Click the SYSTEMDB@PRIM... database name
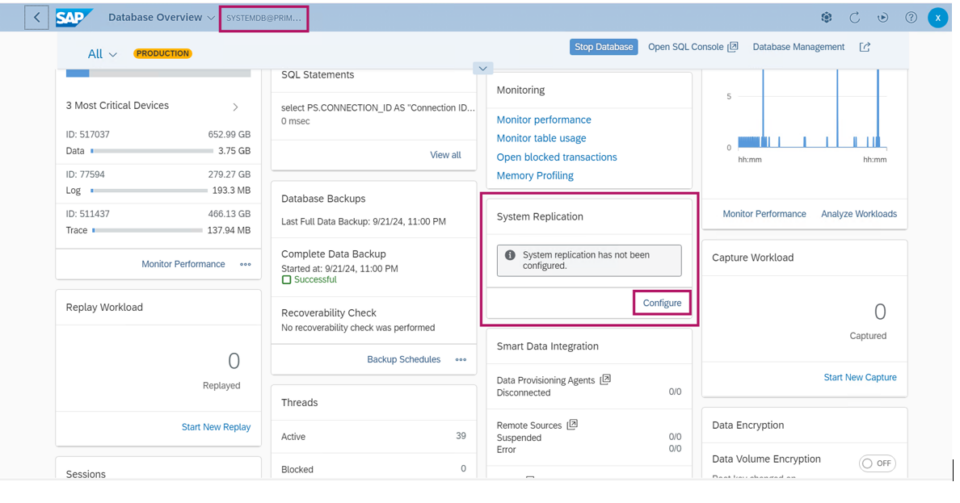This screenshot has width=960, height=503. coord(264,18)
